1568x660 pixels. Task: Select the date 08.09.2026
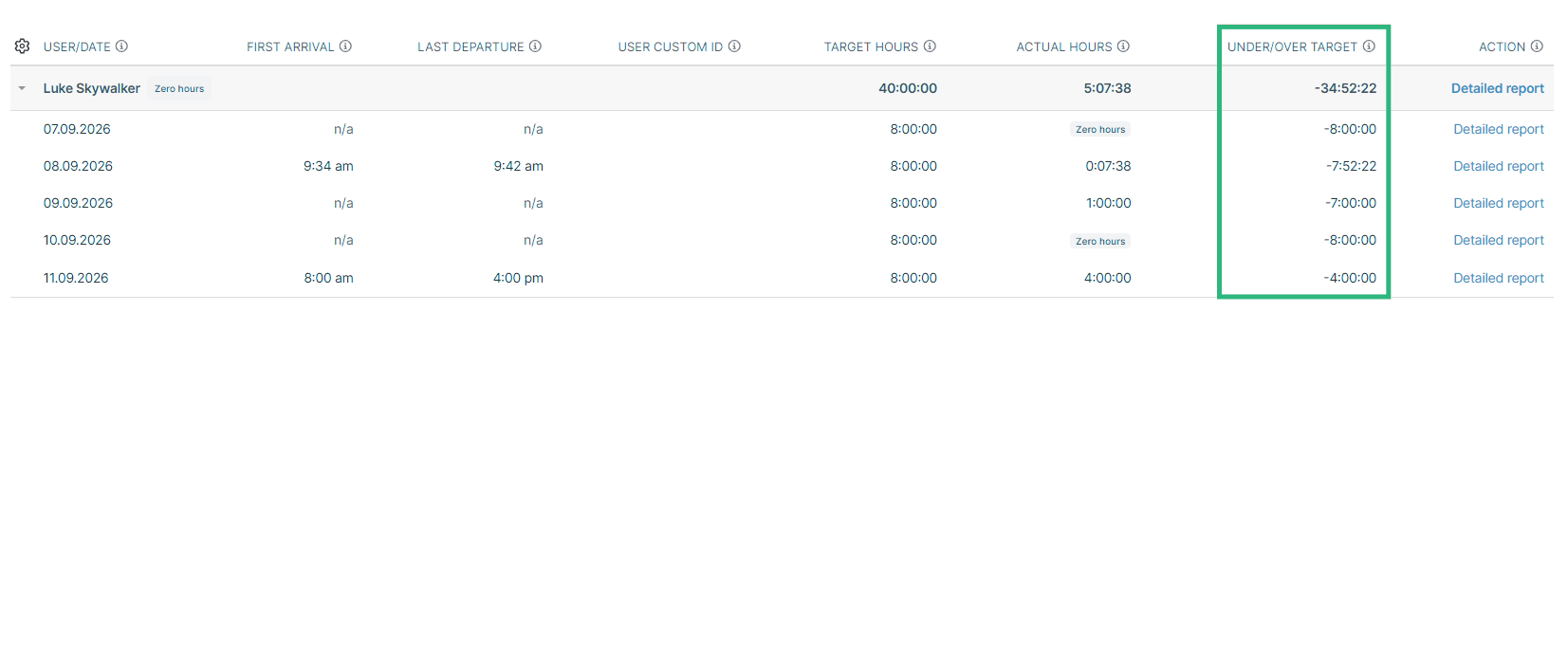pos(78,166)
